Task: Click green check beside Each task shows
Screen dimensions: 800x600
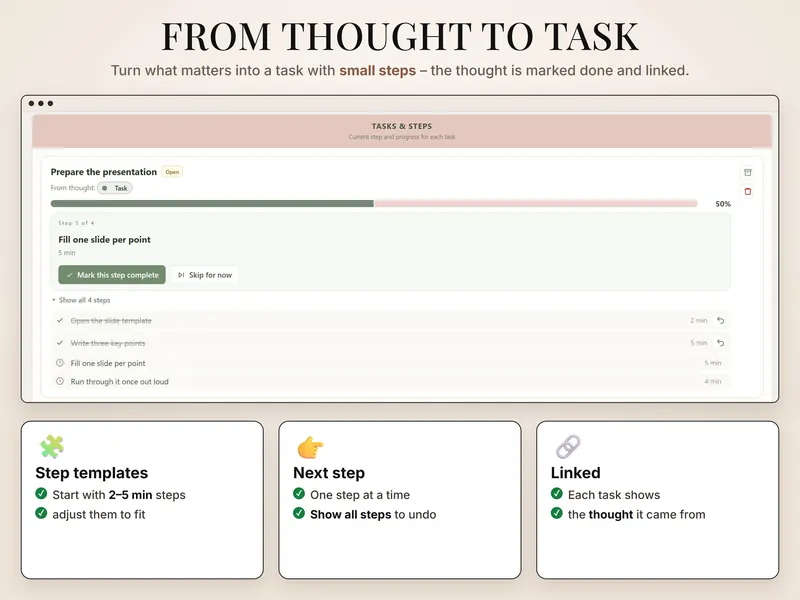Action: coord(557,493)
